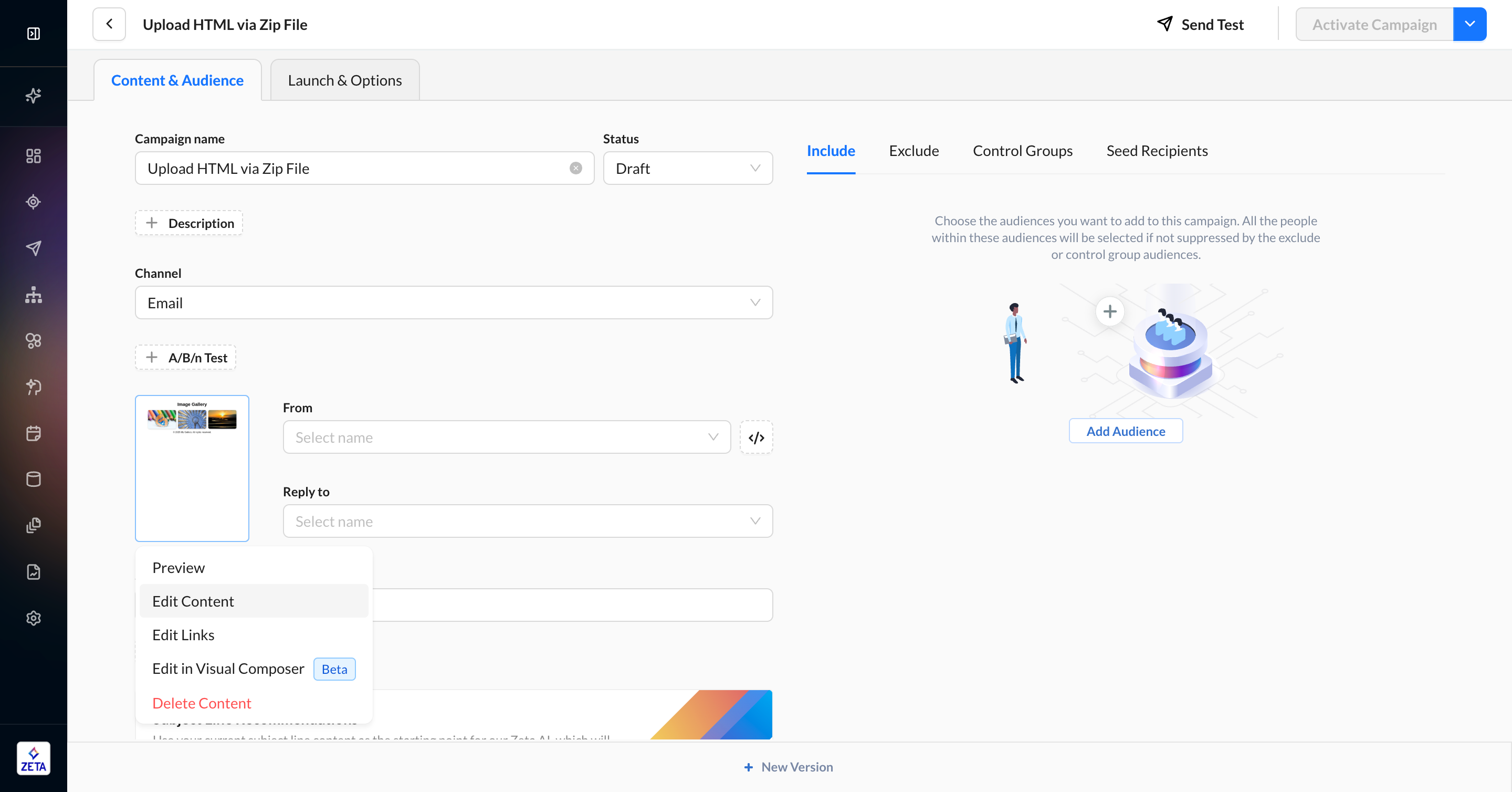Choose Edit Links from the content menu

(183, 634)
